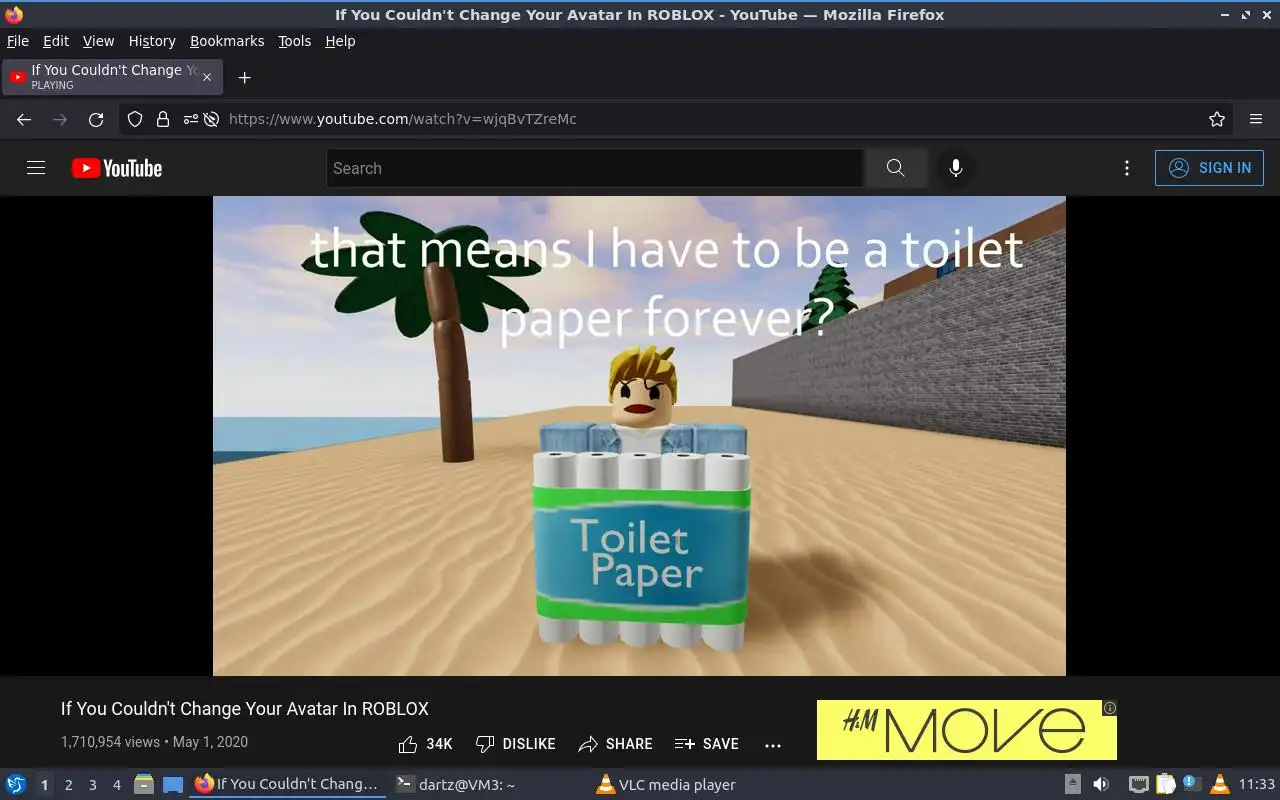Switch to workspace 4
The height and width of the screenshot is (800, 1280).
click(x=116, y=785)
